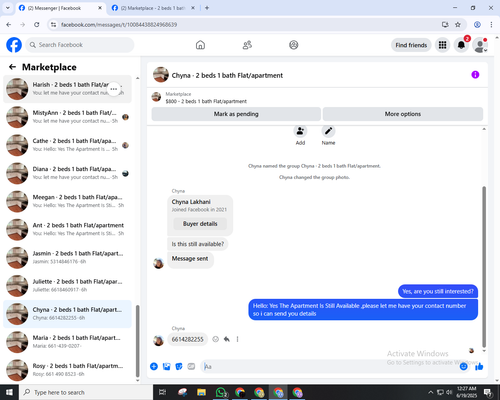
Task: Focus the Search Facebook field
Action: [x=80, y=45]
